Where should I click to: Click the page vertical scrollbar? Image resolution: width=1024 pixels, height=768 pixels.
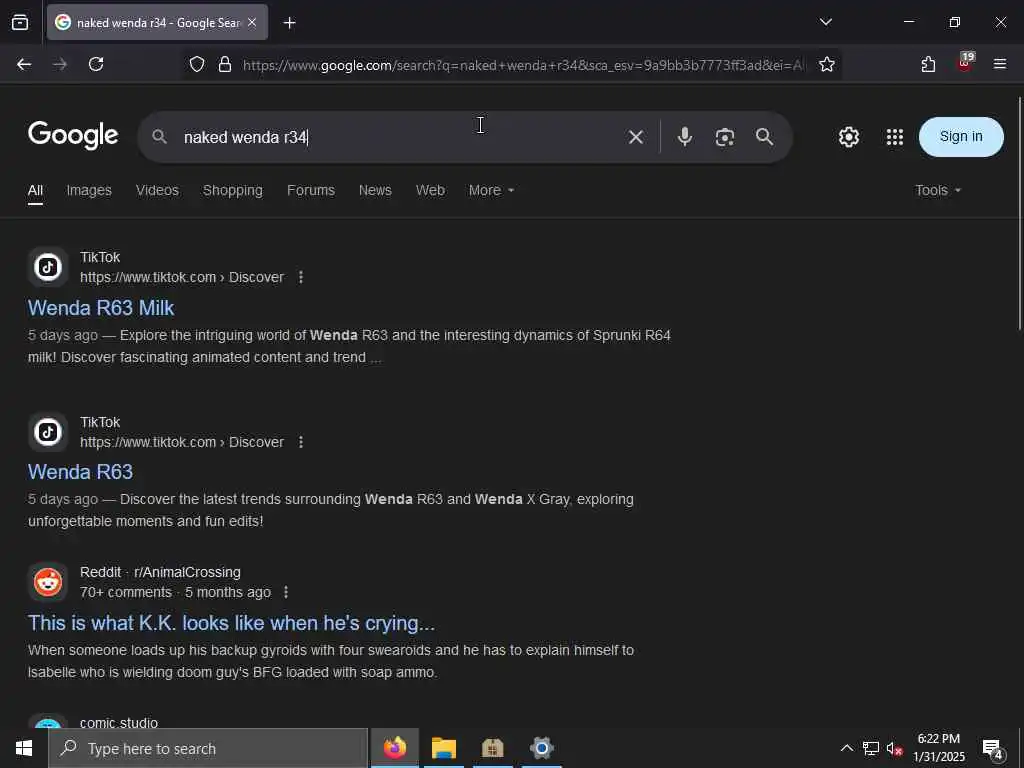click(1019, 213)
